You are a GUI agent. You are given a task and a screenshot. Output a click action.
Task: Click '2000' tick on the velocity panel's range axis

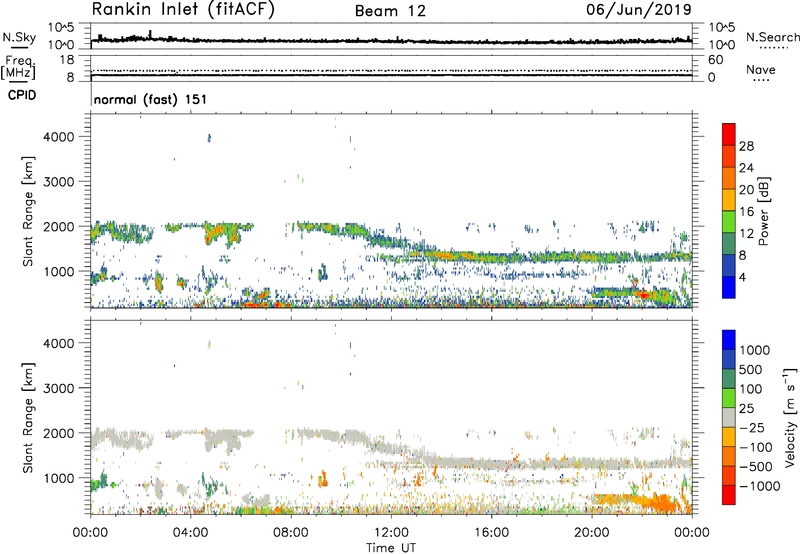click(x=59, y=433)
